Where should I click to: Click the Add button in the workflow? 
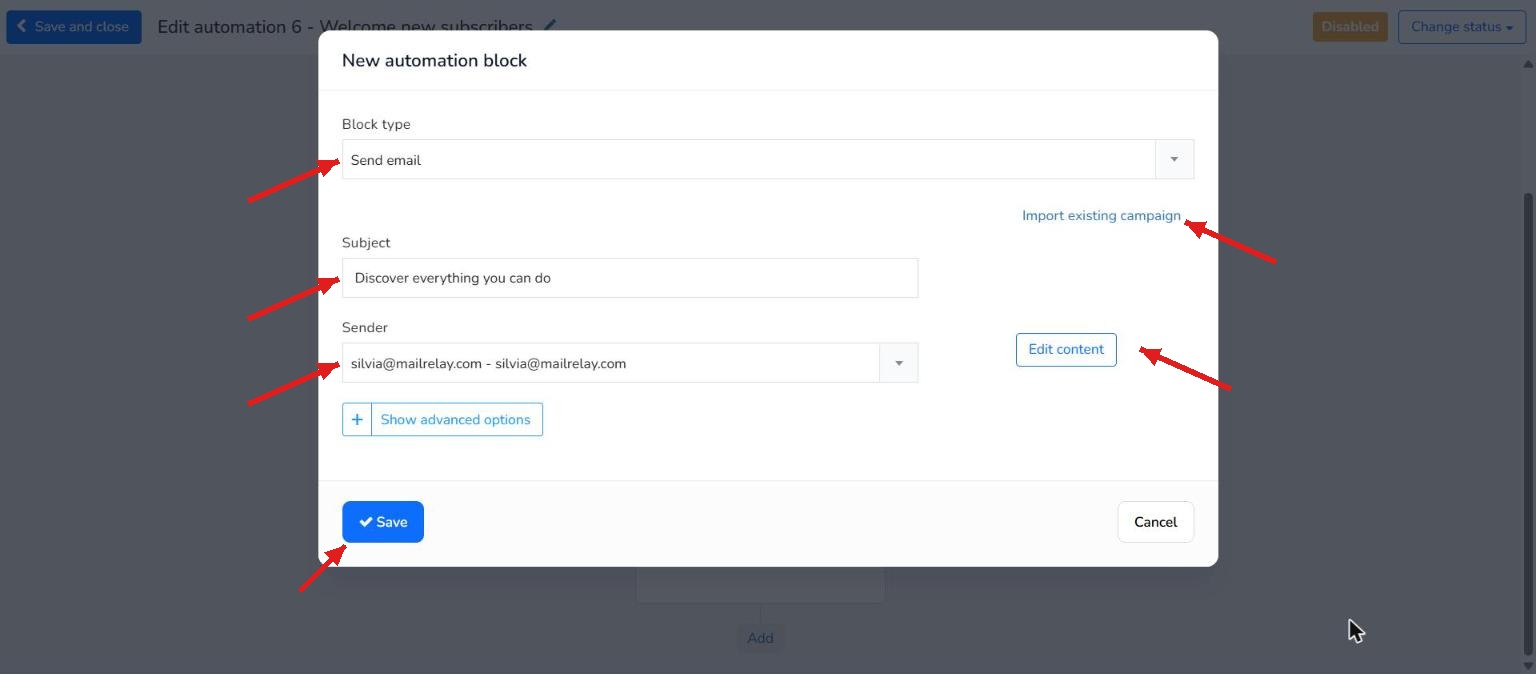click(x=760, y=638)
